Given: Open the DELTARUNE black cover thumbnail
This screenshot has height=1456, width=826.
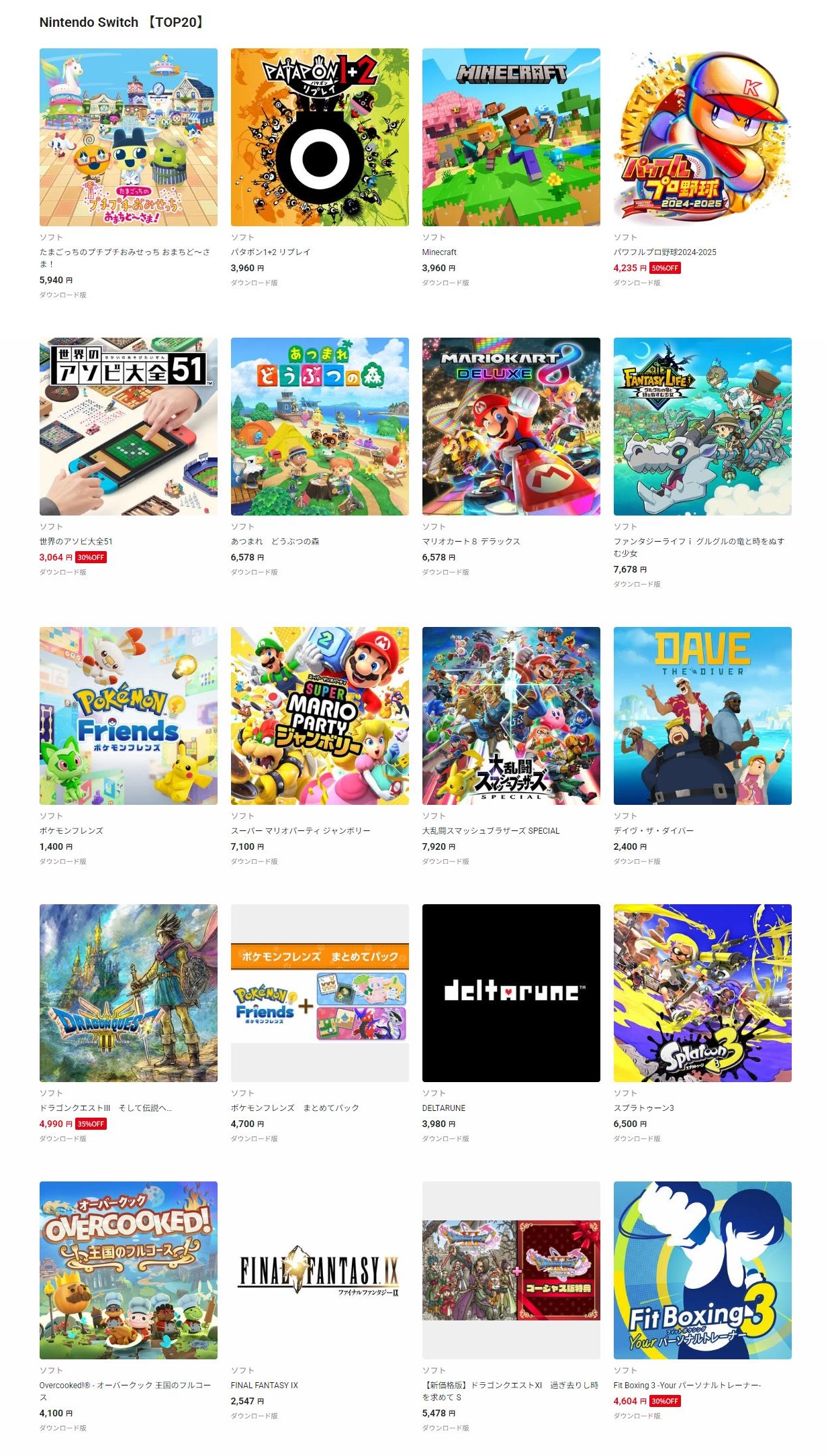Looking at the screenshot, I should point(511,993).
